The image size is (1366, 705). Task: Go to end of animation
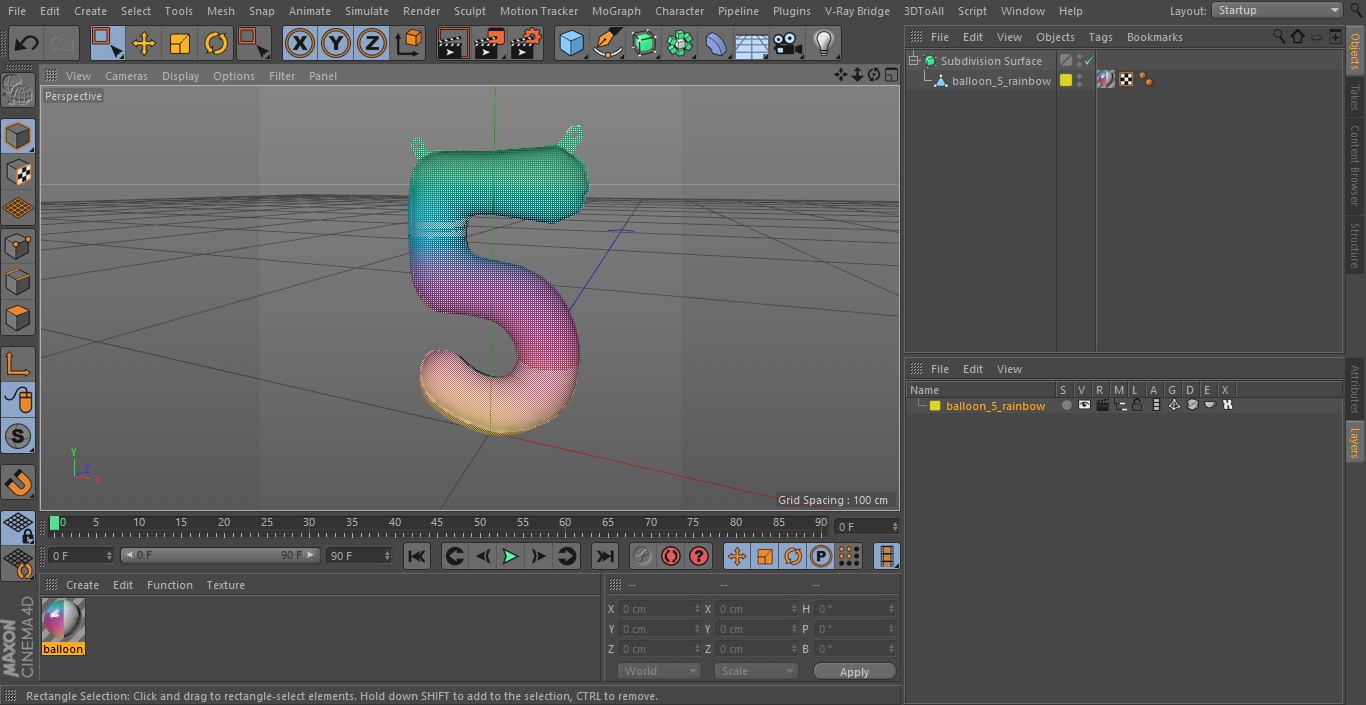[x=605, y=556]
